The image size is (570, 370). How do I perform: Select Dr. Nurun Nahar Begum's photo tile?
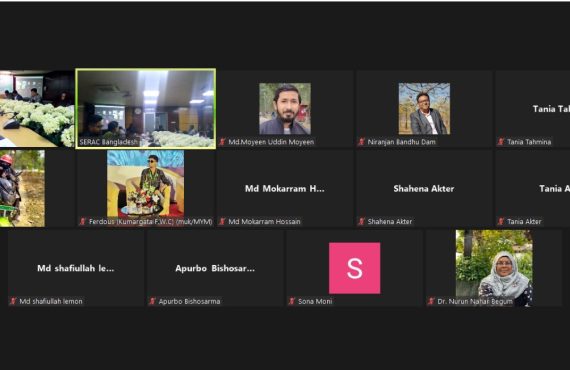coord(494,268)
